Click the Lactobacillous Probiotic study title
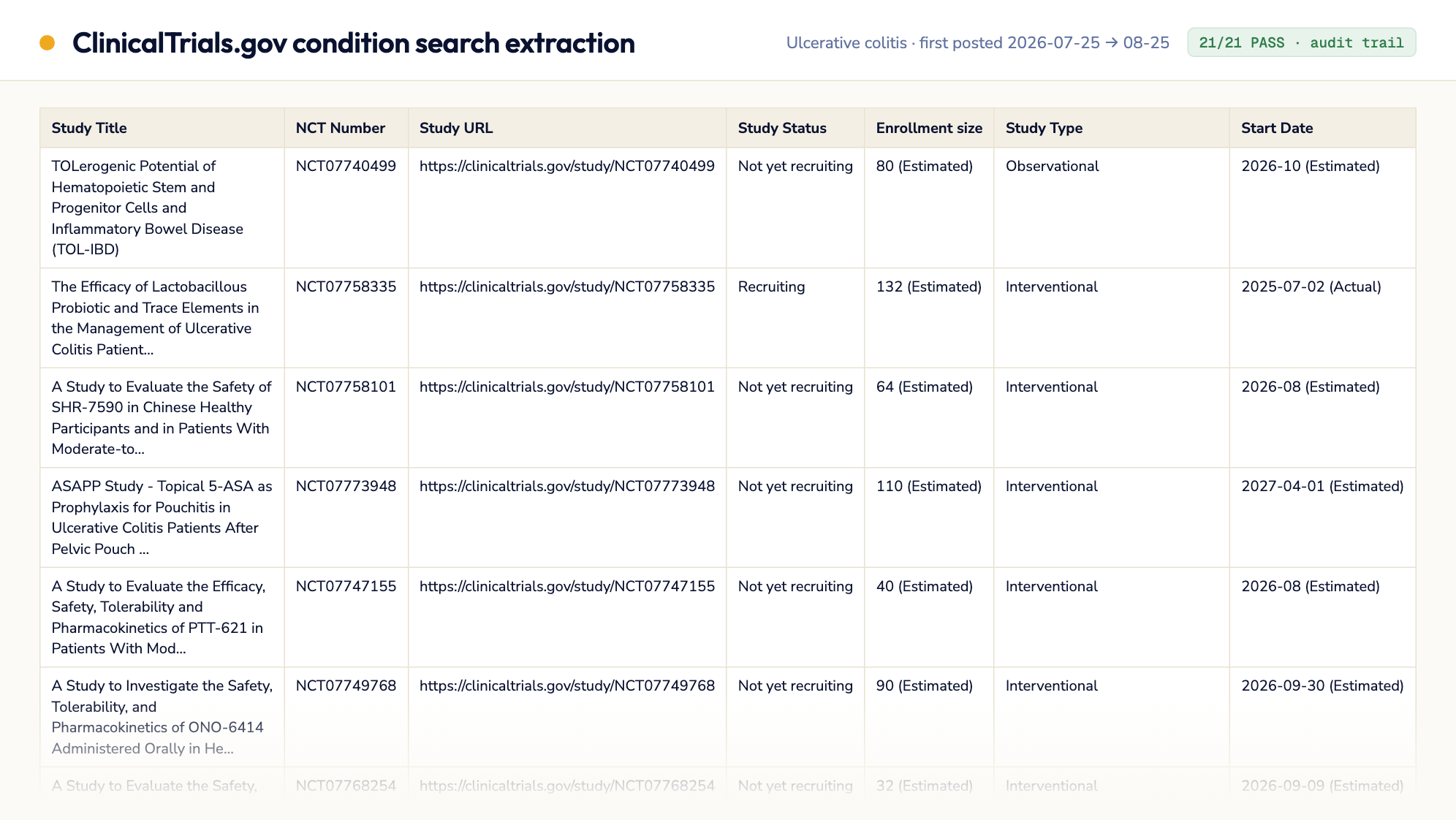This screenshot has width=1456, height=820. (x=162, y=318)
